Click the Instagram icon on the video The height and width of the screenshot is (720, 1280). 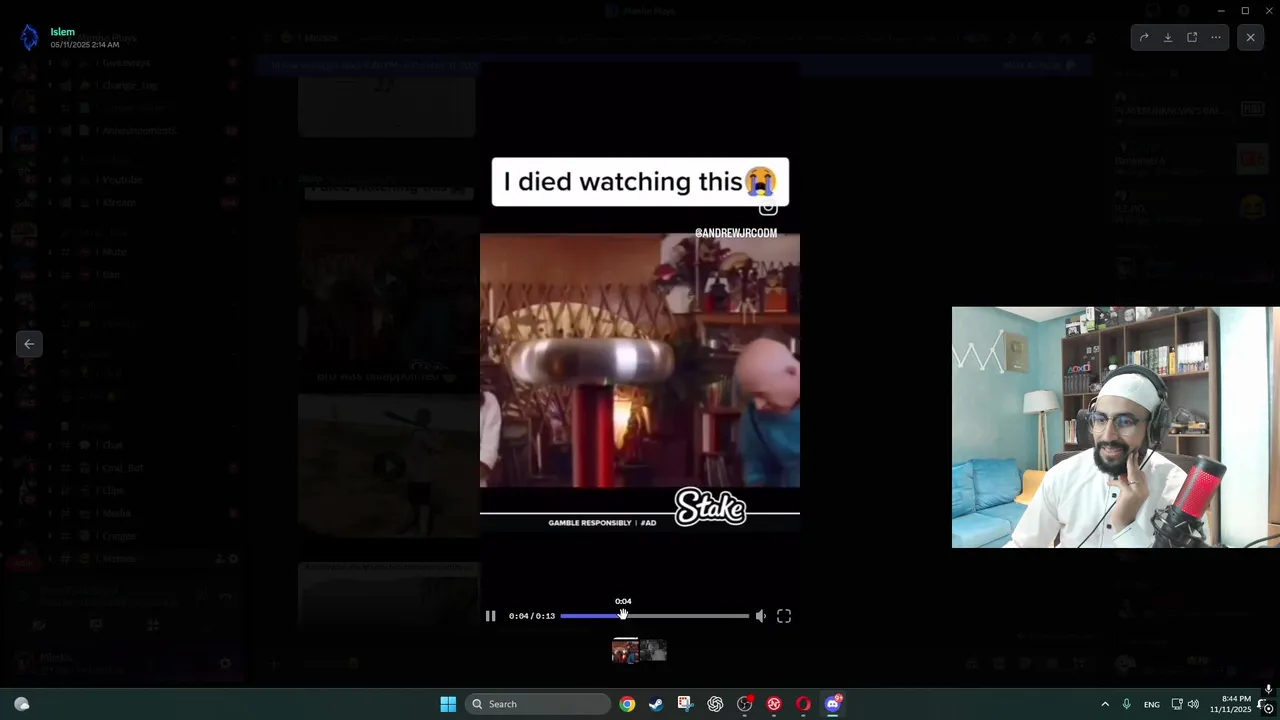coord(768,208)
